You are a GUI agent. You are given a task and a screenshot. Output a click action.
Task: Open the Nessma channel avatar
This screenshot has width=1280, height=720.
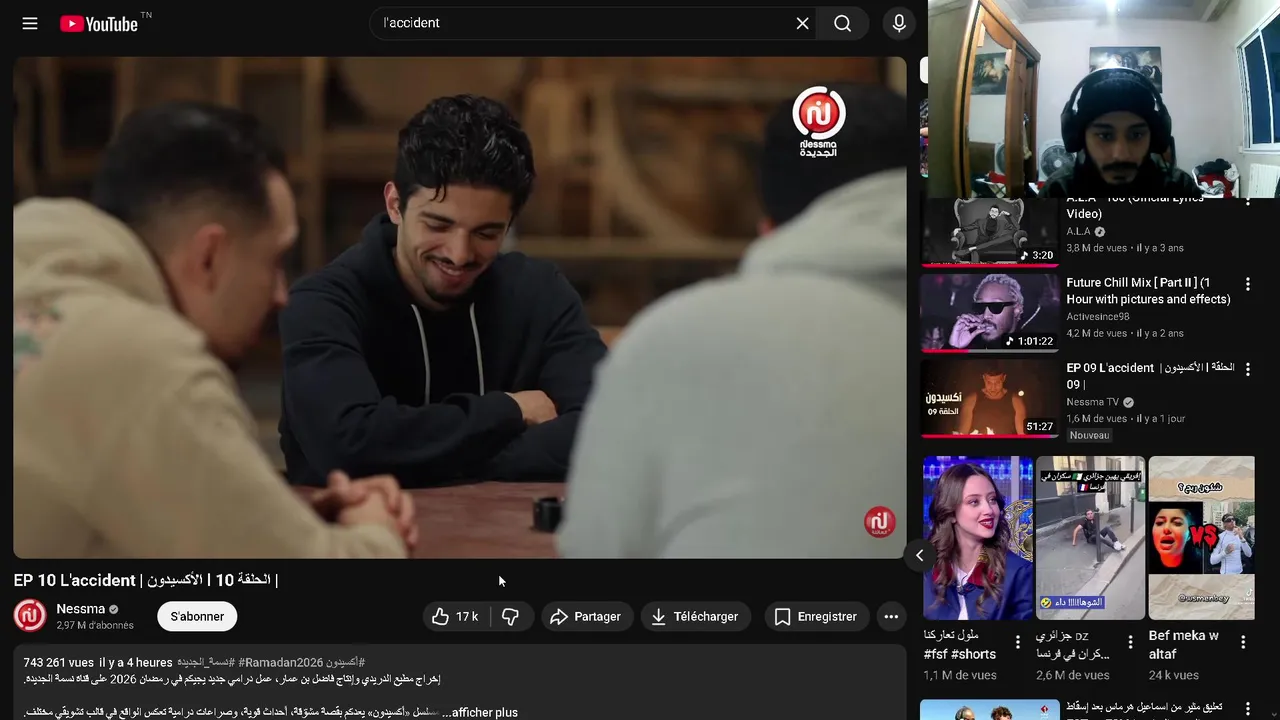coord(30,615)
